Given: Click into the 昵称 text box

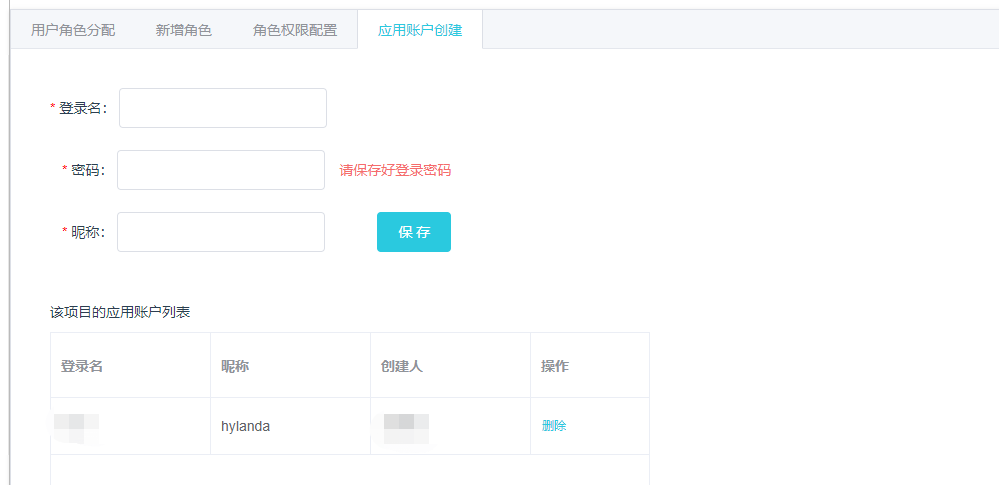Looking at the screenshot, I should (221, 232).
